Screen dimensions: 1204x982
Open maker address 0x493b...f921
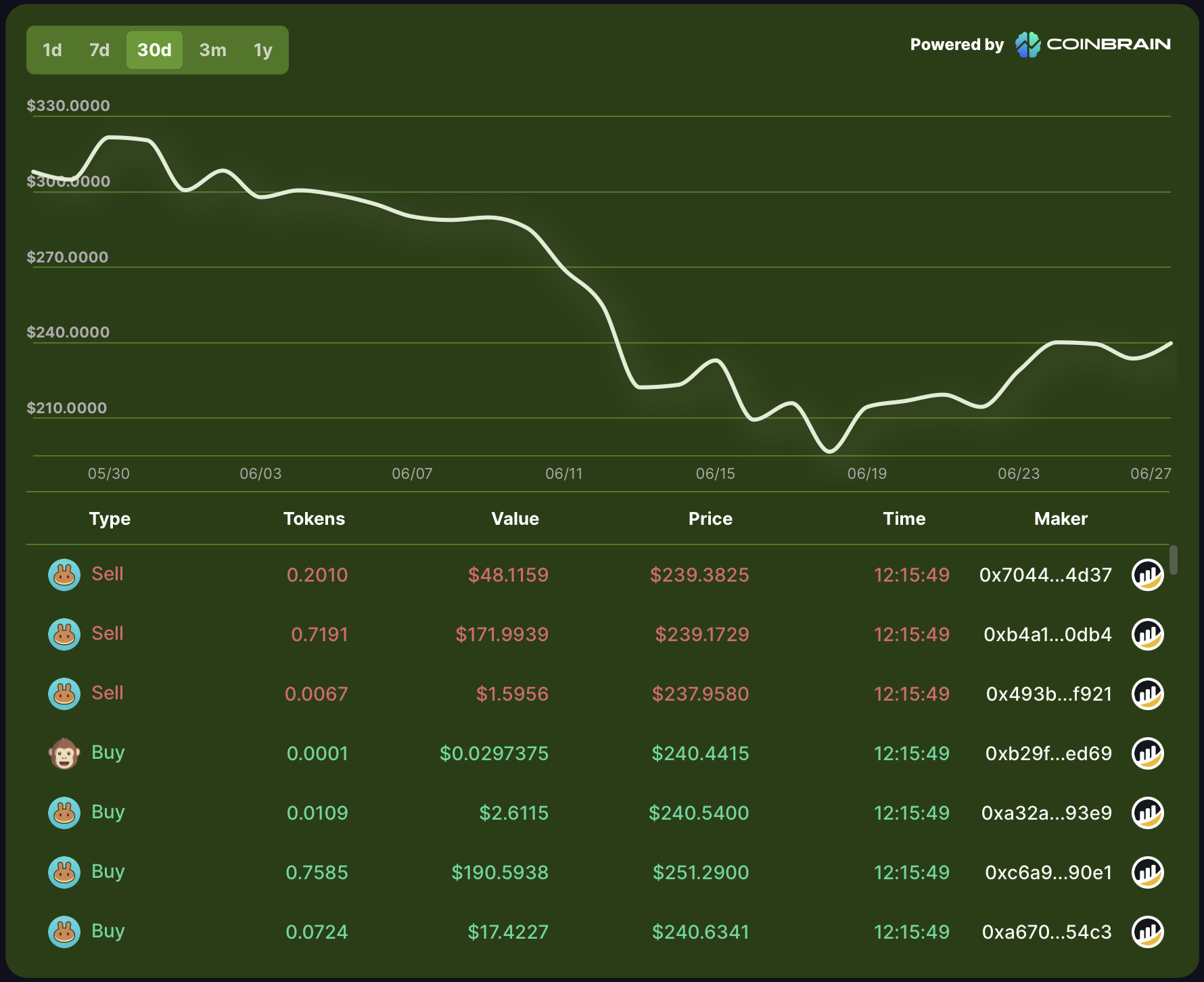[x=1049, y=694]
